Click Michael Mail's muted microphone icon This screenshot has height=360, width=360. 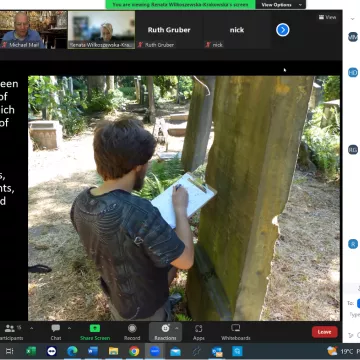[4, 45]
